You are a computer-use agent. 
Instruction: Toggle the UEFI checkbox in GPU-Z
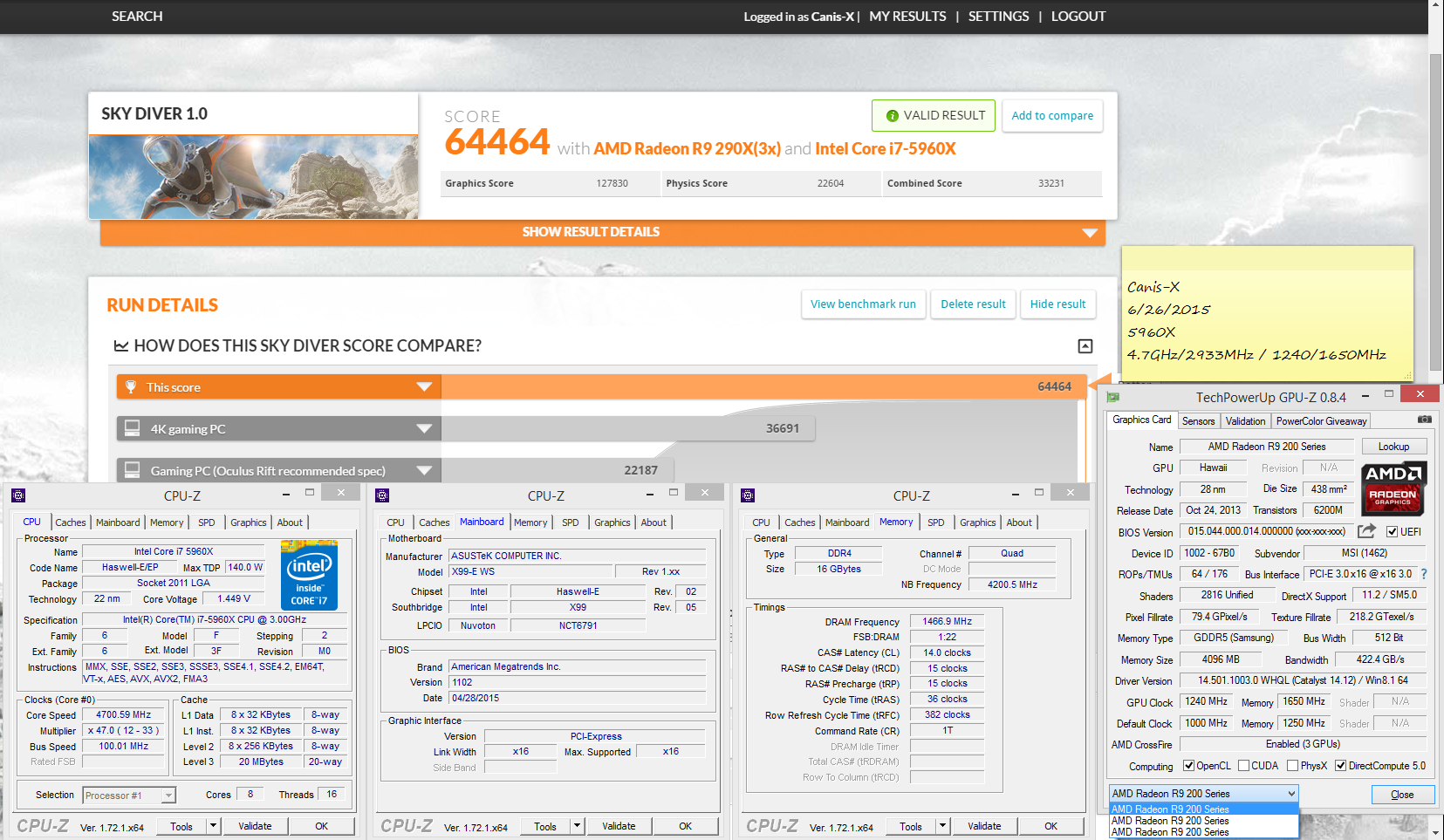coord(1393,531)
